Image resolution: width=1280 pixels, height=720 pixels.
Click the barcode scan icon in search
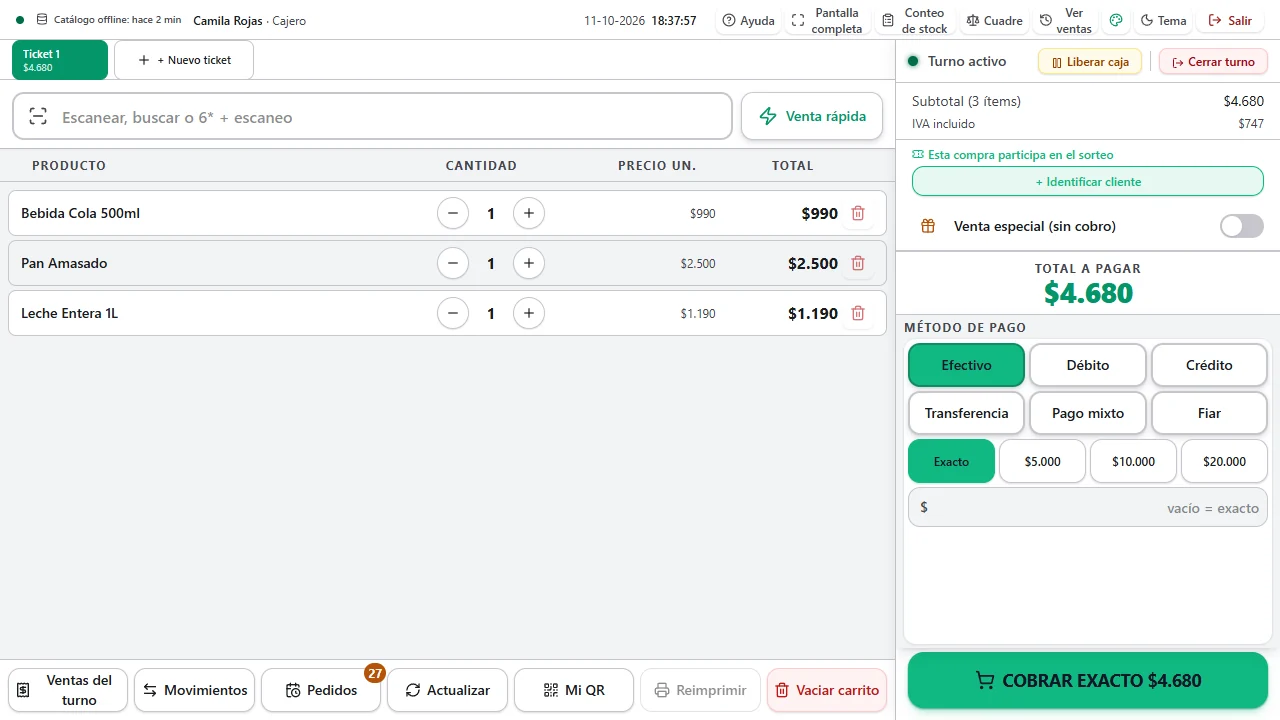coord(38,117)
